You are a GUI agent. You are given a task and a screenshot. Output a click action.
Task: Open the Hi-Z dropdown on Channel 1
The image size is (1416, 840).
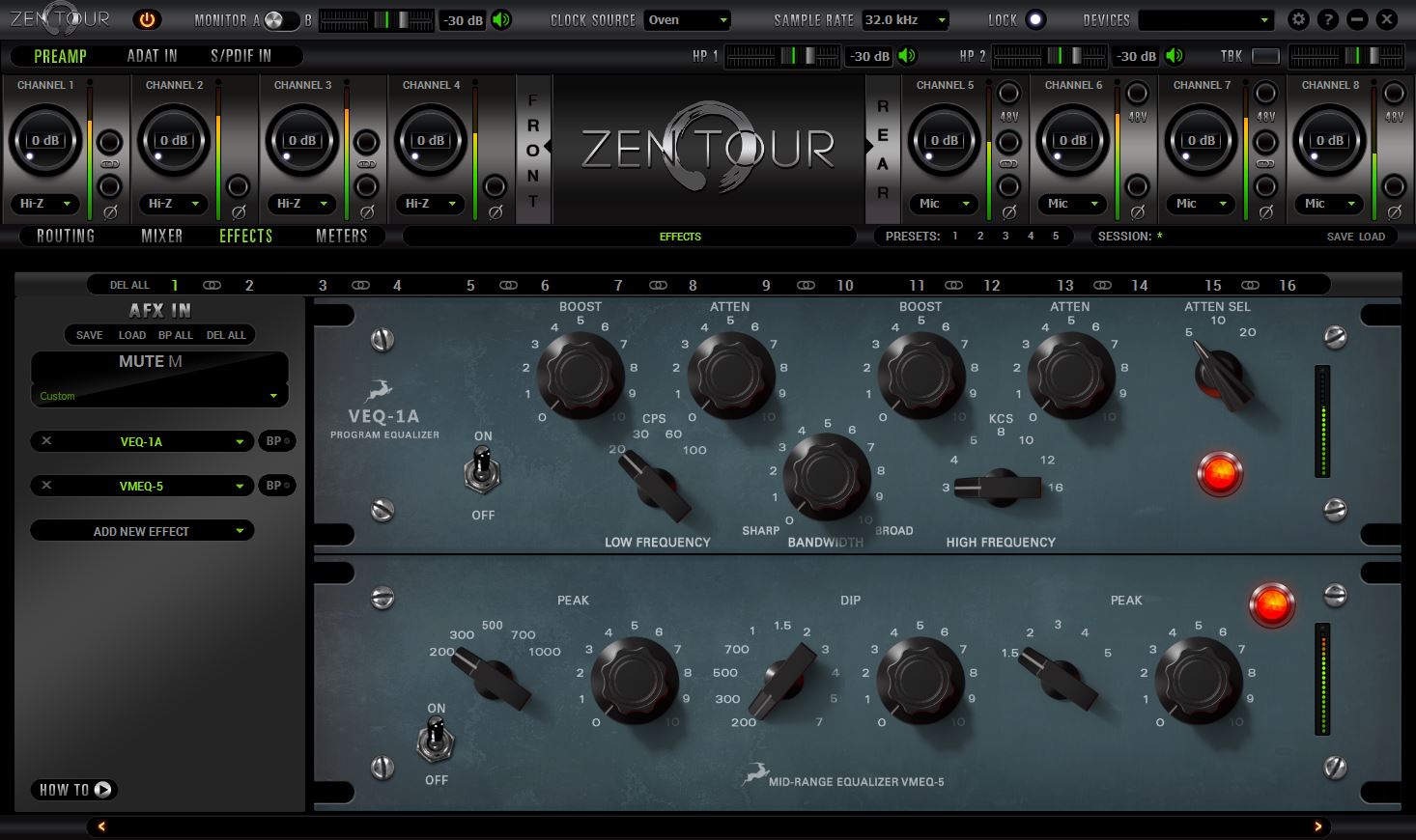coord(43,204)
